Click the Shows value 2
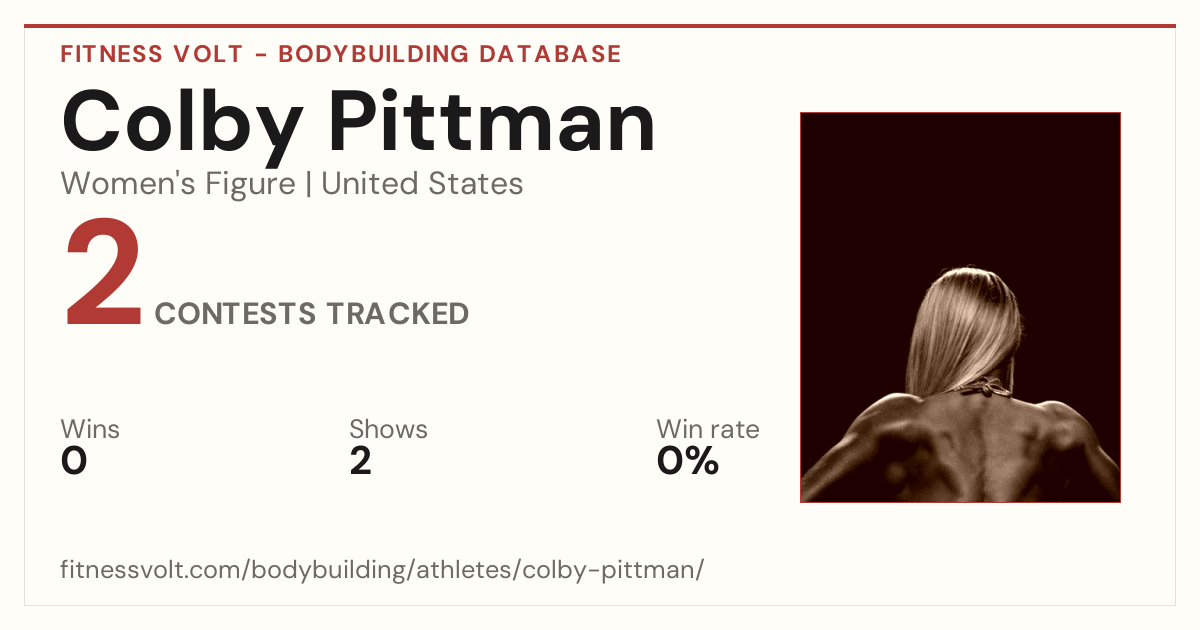The image size is (1200, 630). 361,461
